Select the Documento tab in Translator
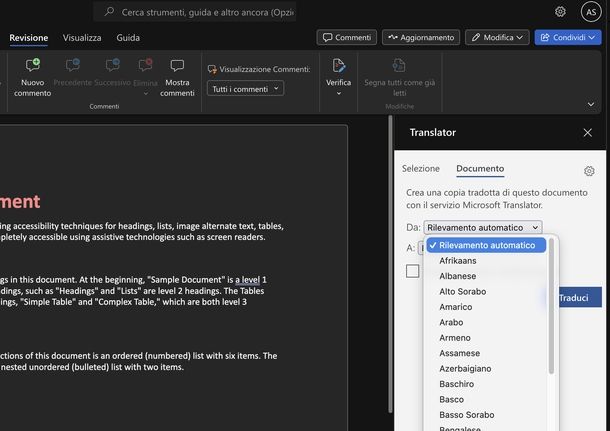Viewport: 610px width, 431px height. (480, 168)
